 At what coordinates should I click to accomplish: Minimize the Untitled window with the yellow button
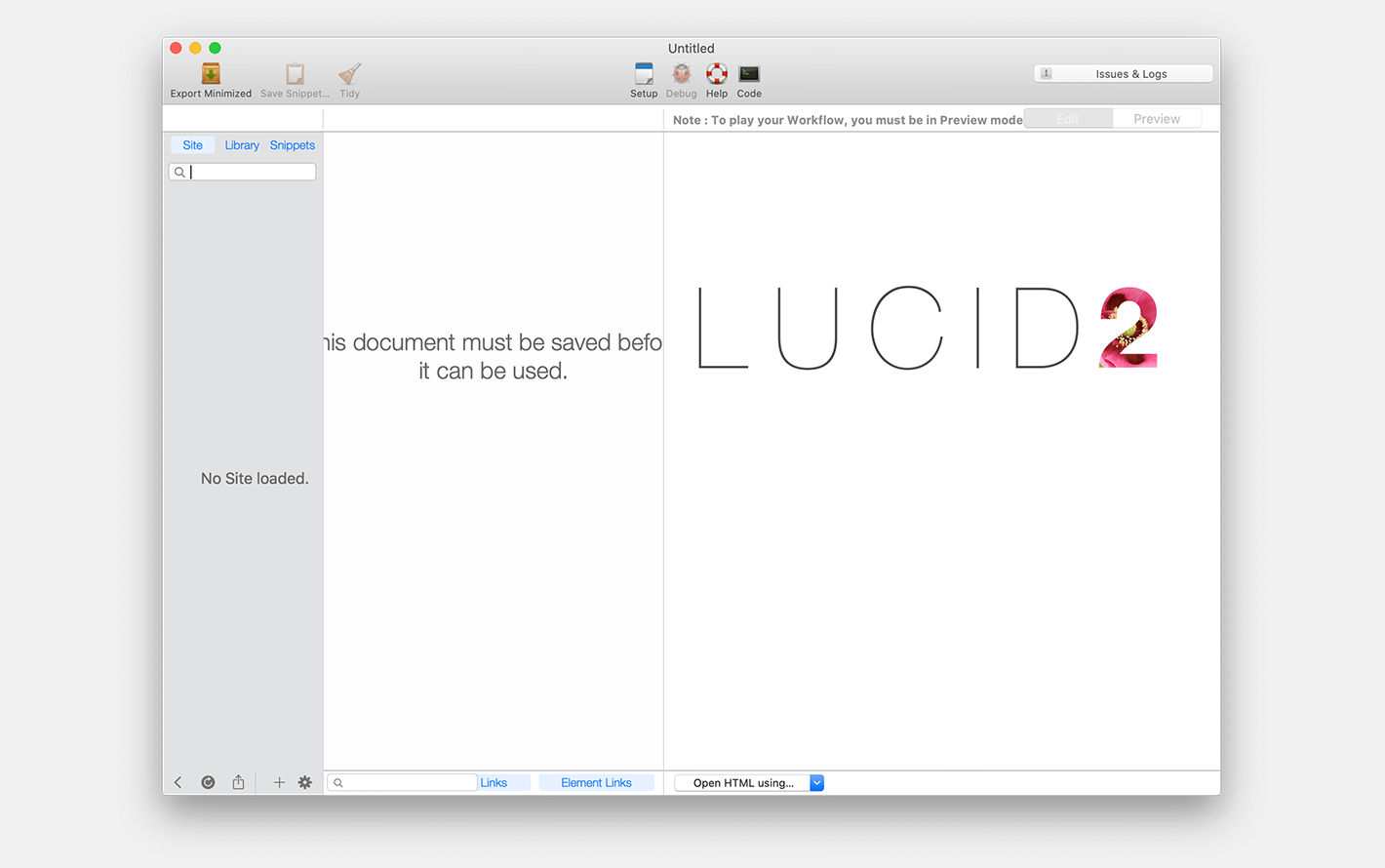195,48
